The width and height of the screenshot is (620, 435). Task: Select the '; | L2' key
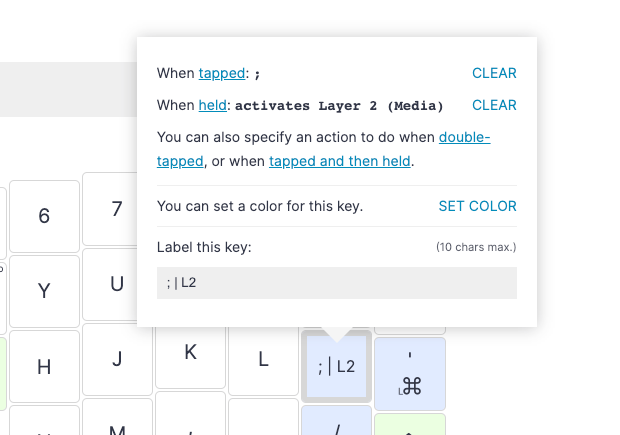pos(336,366)
